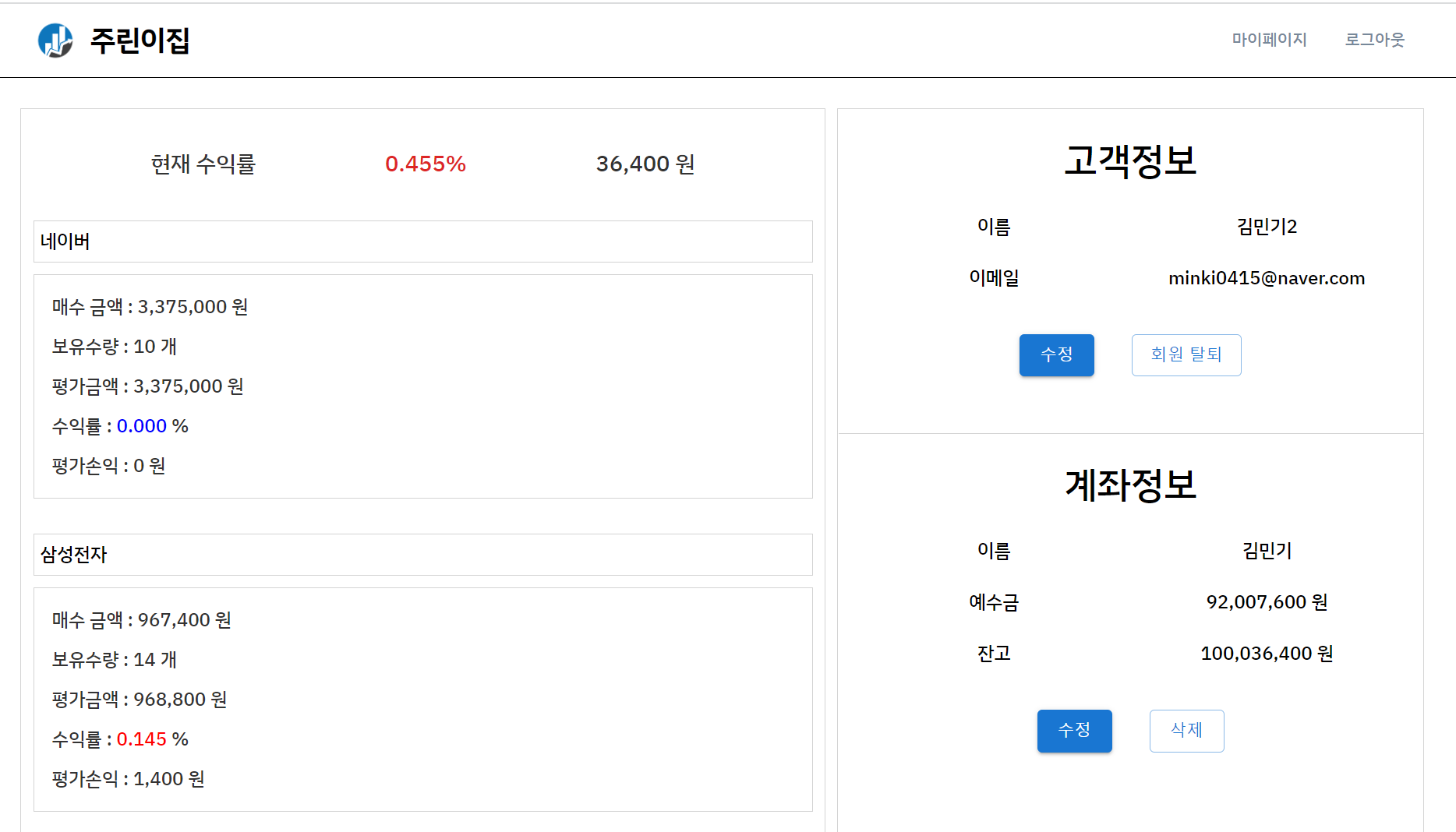Viewport: 1456px width, 832px height.
Task: Click the blue 0.000 % 수익률 value
Action: tap(141, 426)
